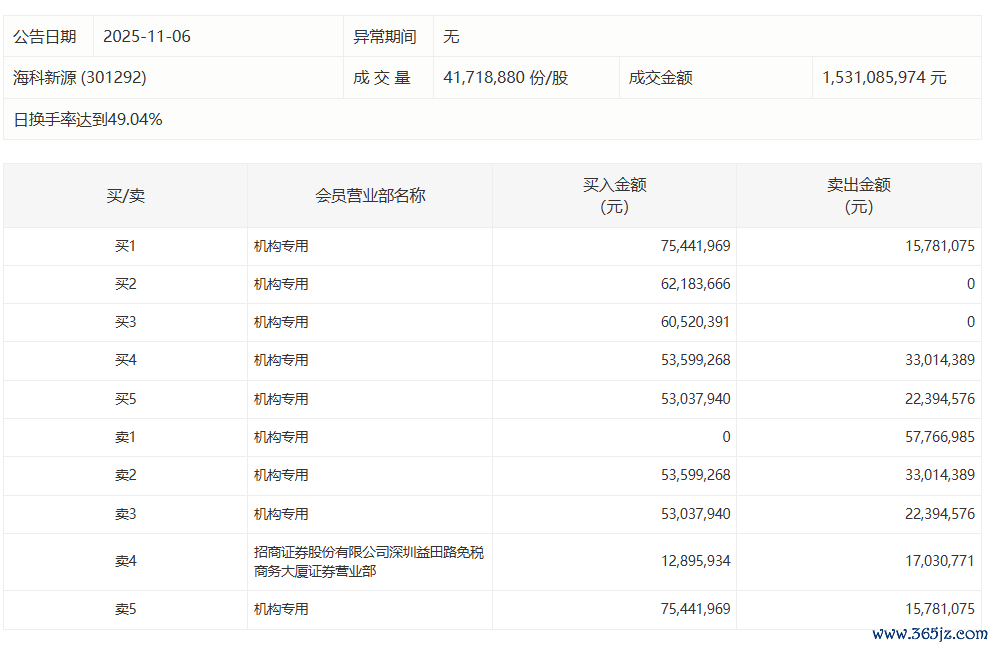Click the 成交金额 label
This screenshot has height=649, width=995.
661,77
